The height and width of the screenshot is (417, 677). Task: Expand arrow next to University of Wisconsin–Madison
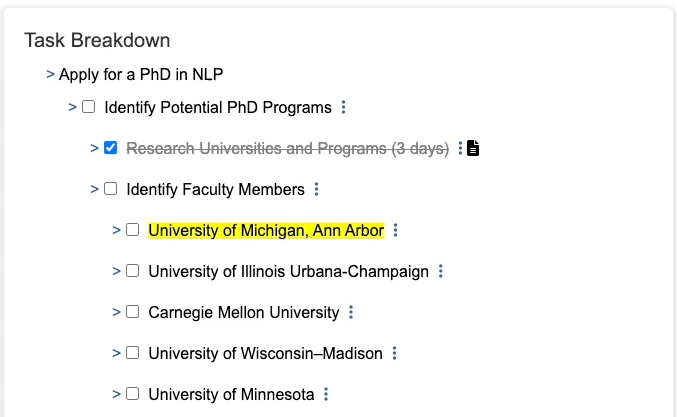point(116,353)
